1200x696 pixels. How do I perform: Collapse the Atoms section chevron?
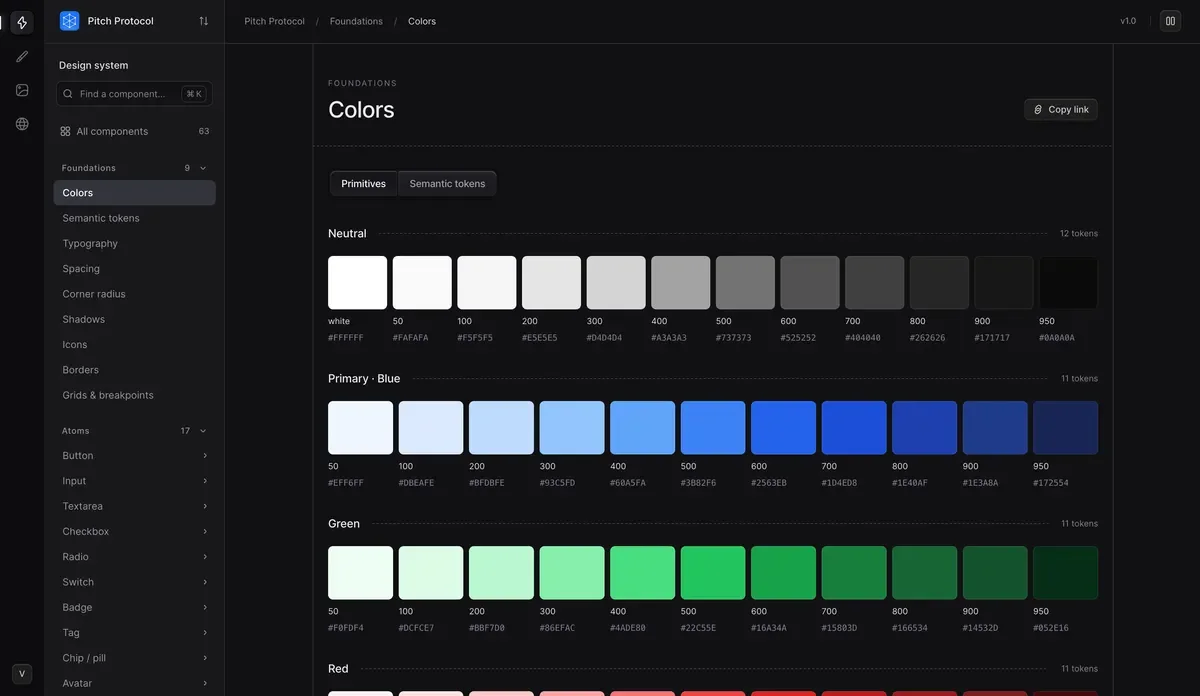pyautogui.click(x=204, y=431)
